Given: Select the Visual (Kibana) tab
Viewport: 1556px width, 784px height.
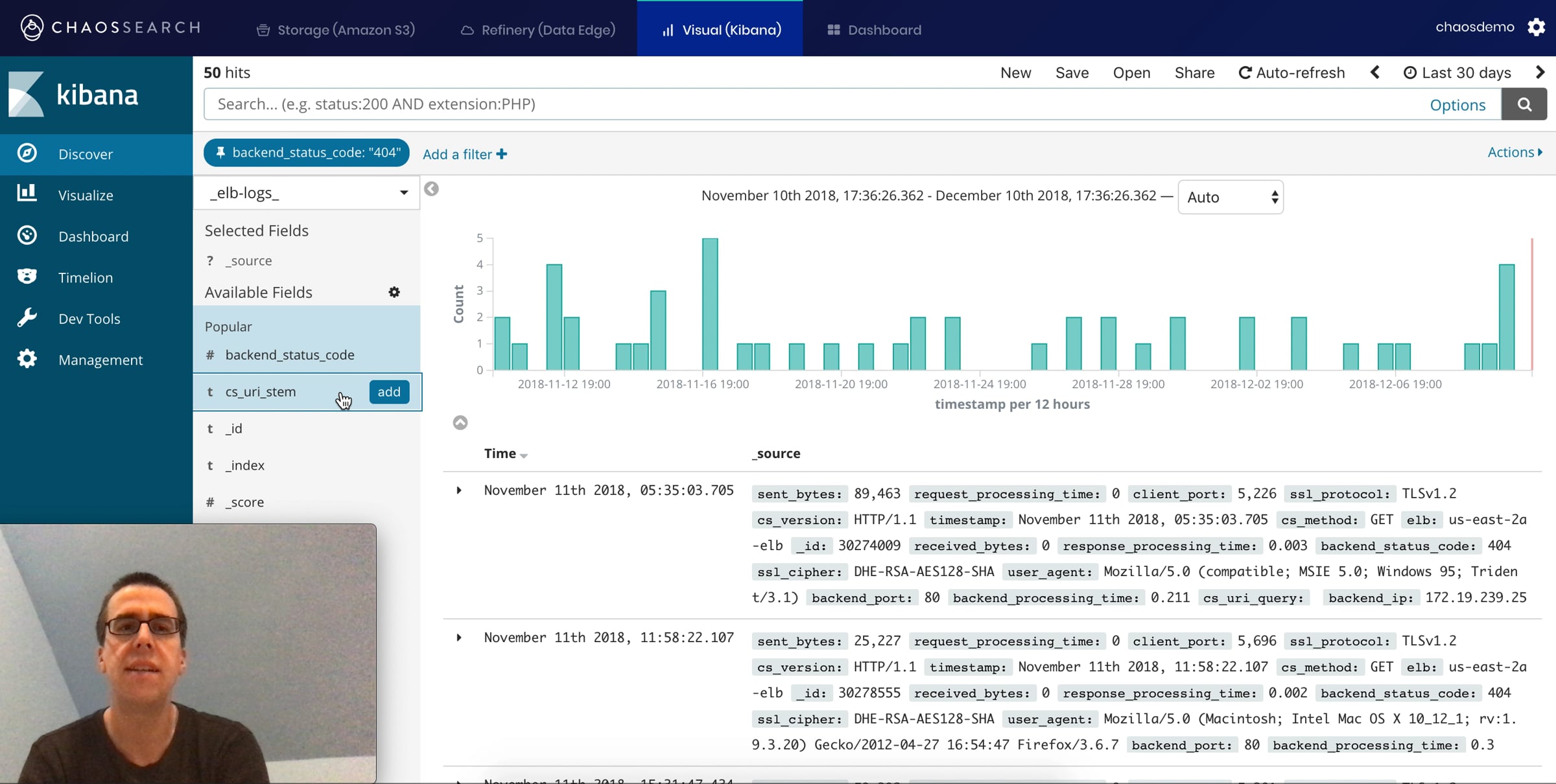Looking at the screenshot, I should [720, 30].
